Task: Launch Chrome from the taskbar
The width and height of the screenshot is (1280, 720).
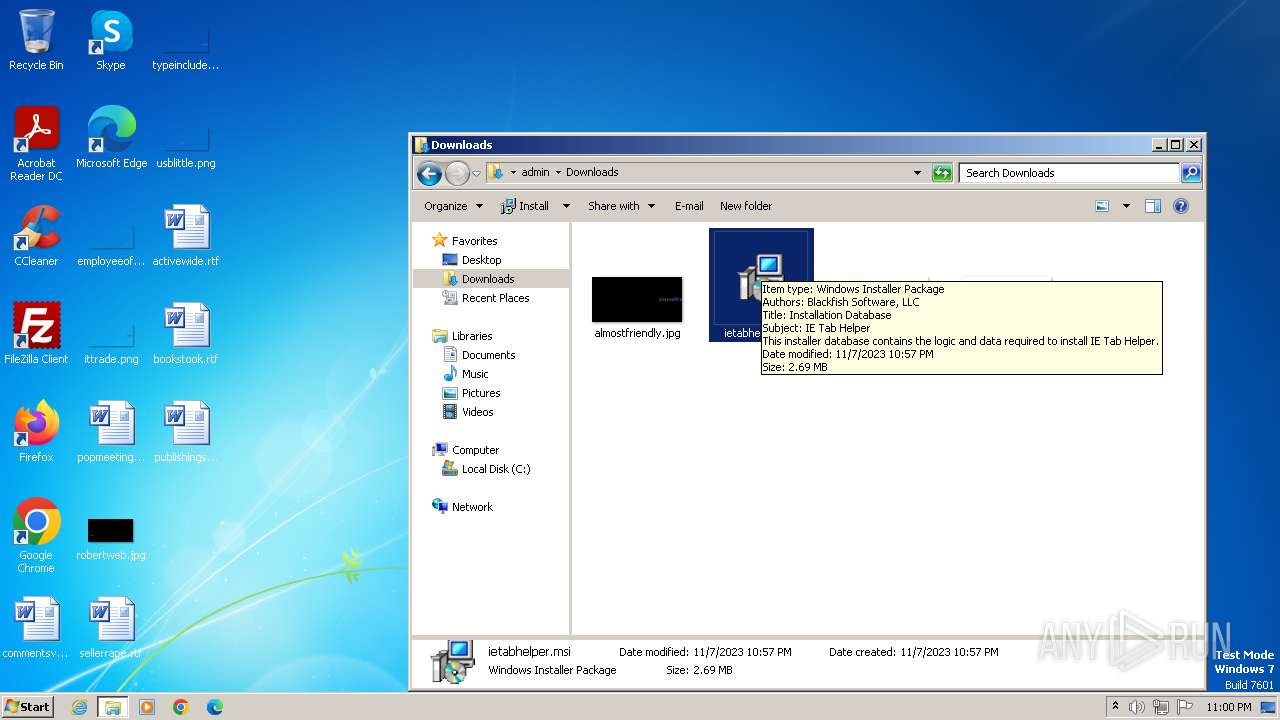Action: pyautogui.click(x=181, y=707)
